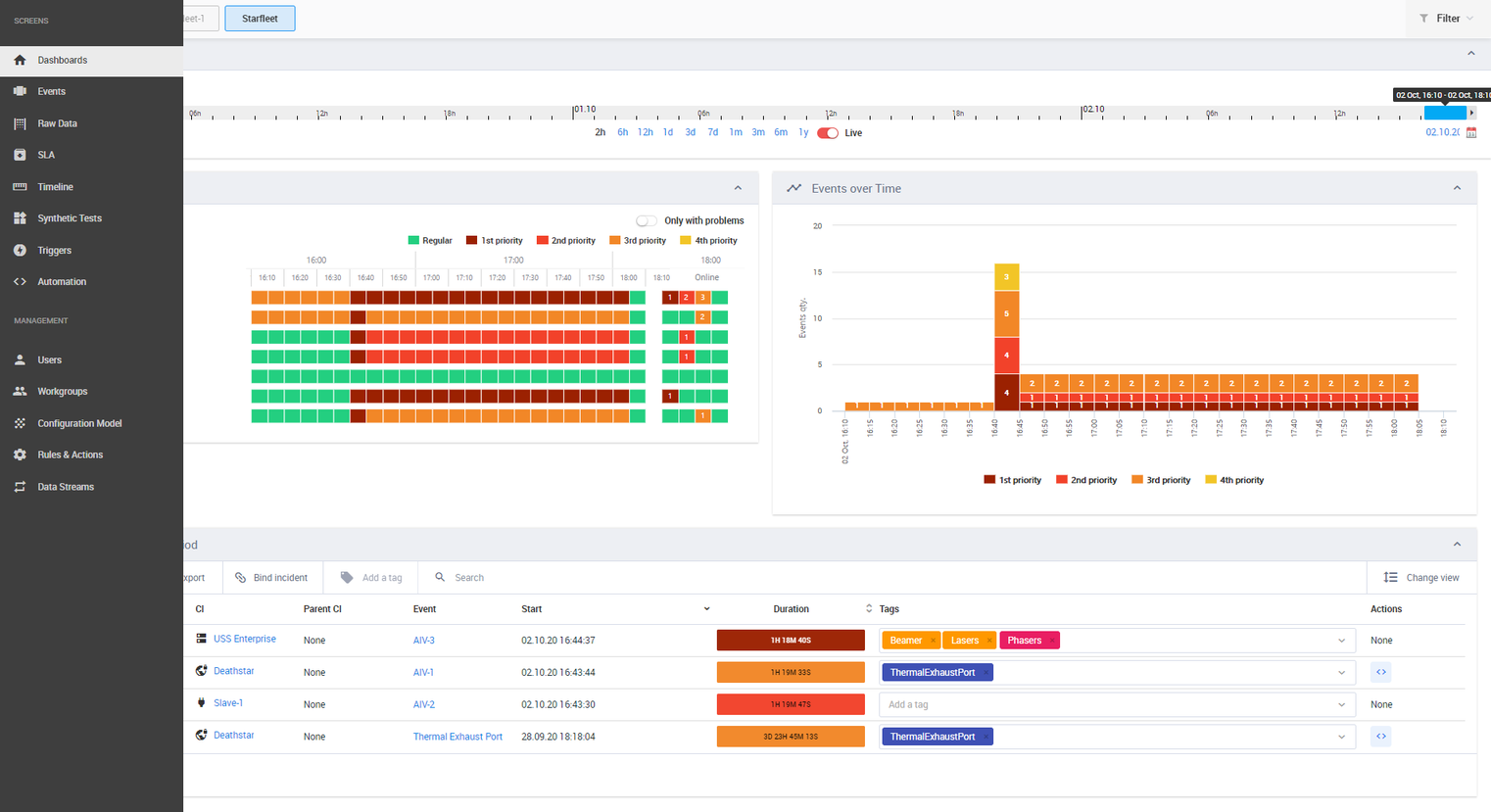Click the filter funnel icon
This screenshot has height=812, width=1491.
(x=1423, y=19)
